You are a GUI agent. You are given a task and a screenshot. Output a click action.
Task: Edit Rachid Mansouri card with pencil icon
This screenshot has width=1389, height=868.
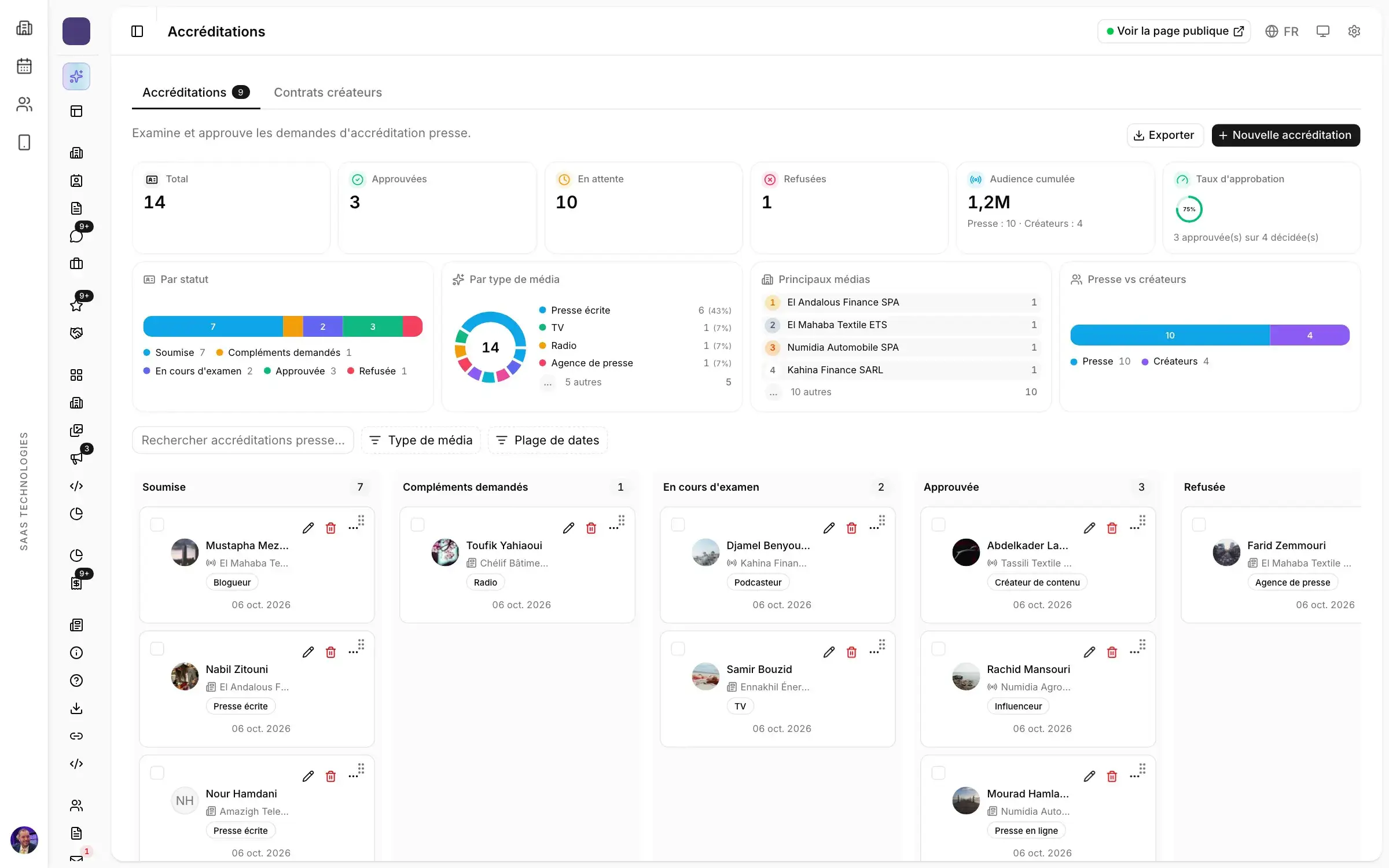click(x=1090, y=652)
